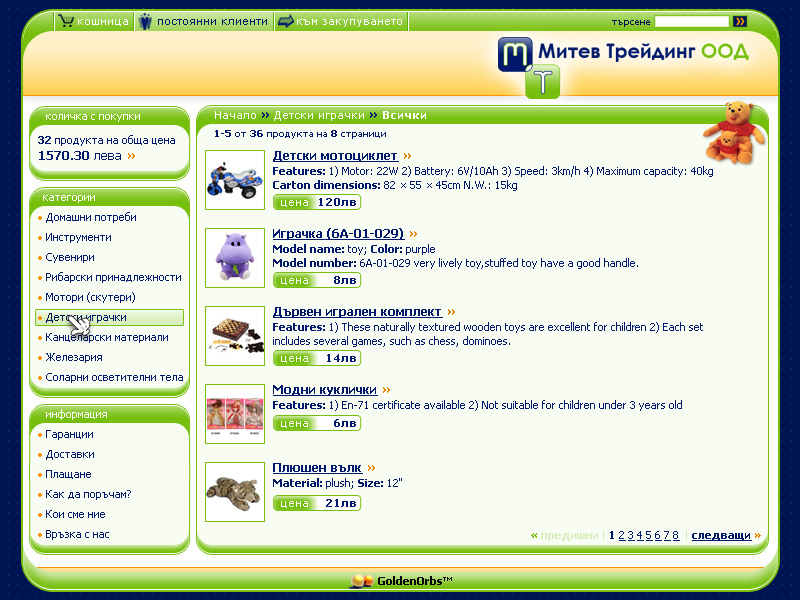Click the shopping cart icon in top bar
The width and height of the screenshot is (800, 600).
pyautogui.click(x=66, y=21)
